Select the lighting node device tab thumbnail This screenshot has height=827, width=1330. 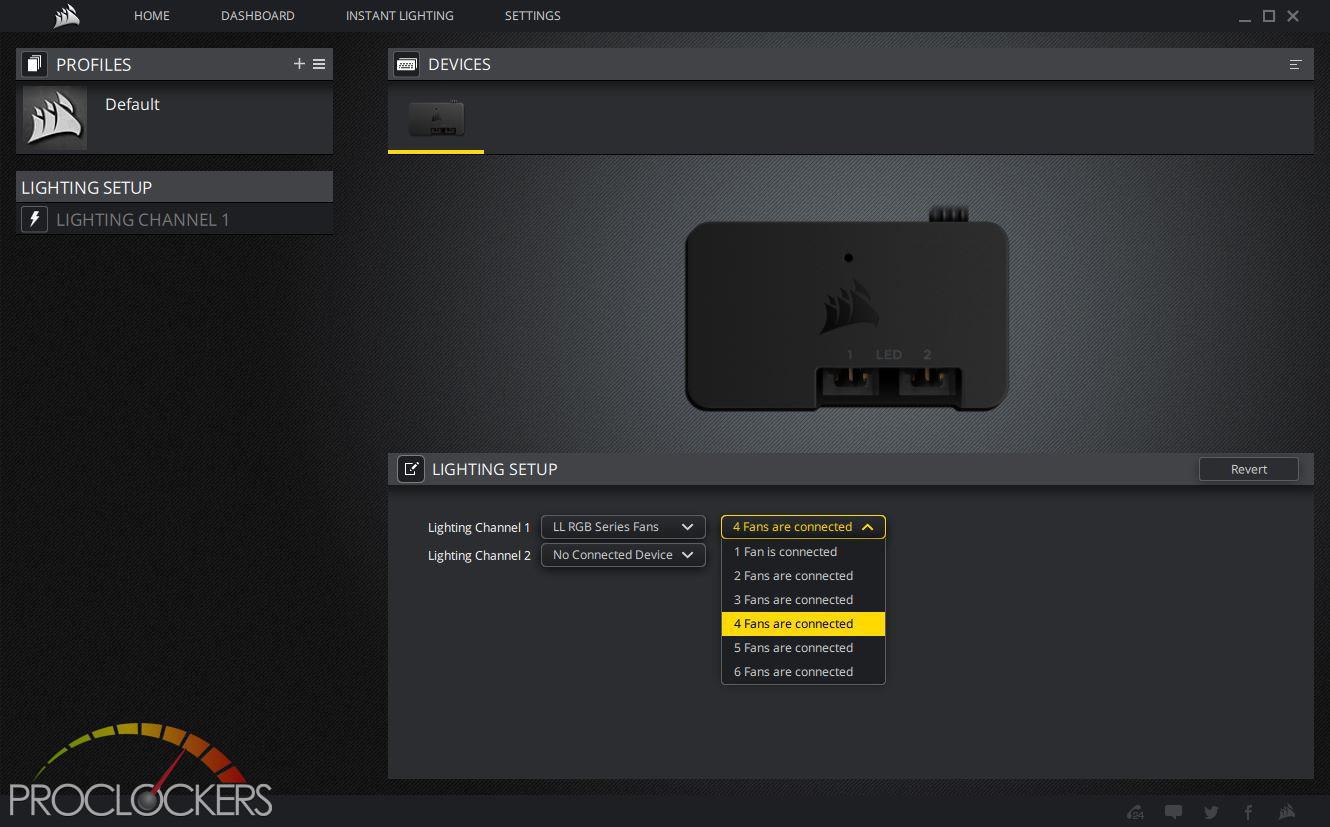tap(436, 118)
